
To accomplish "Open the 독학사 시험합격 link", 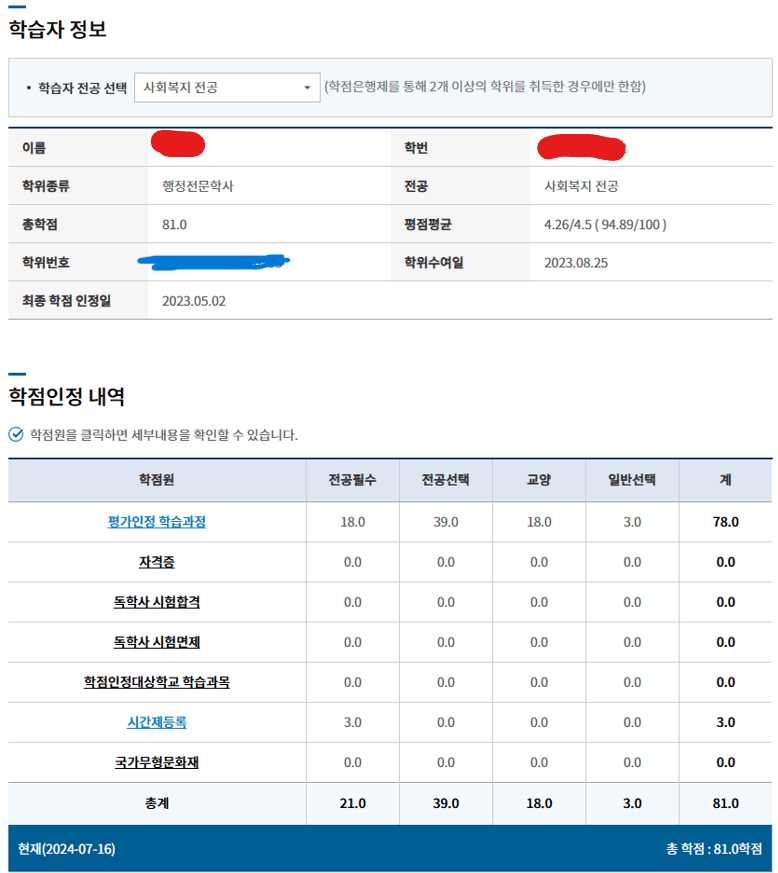I will pos(156,602).
